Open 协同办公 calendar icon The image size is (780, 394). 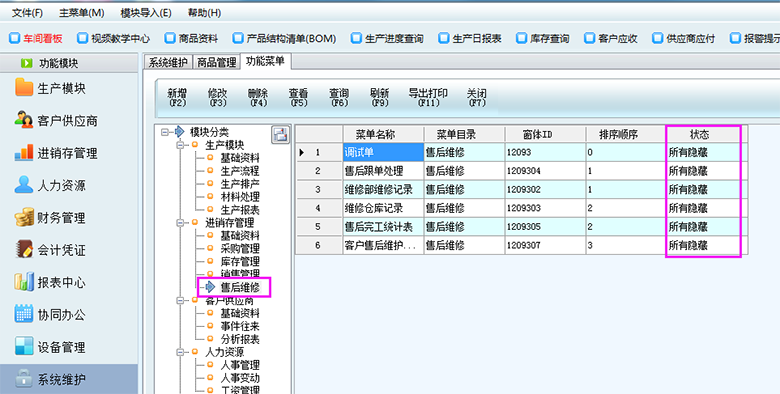pyautogui.click(x=24, y=314)
